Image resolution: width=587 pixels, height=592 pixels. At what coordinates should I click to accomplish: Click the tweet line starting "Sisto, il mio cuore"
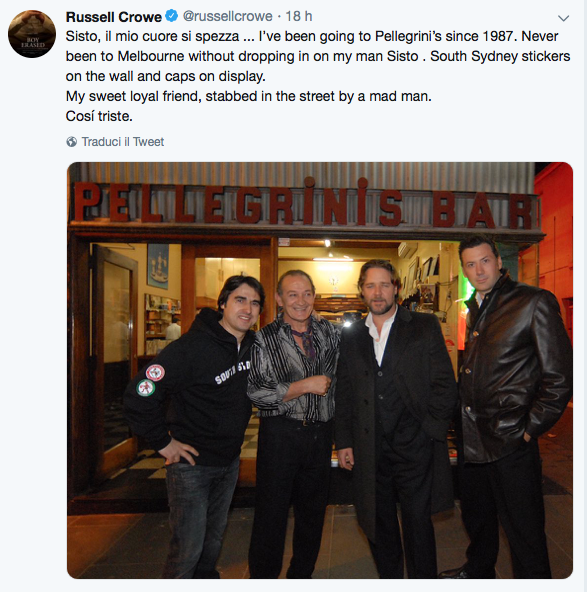[312, 36]
